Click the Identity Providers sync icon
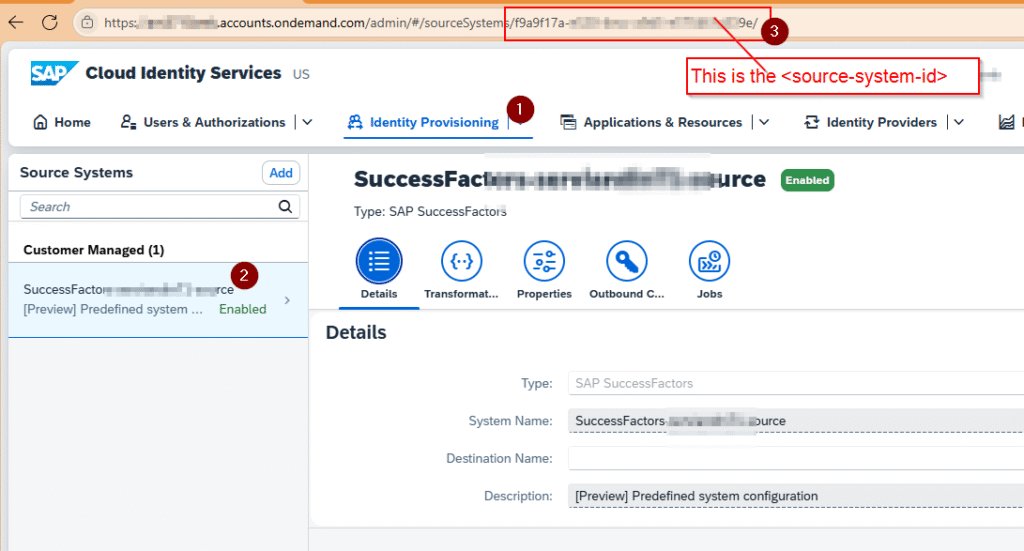1024x551 pixels. click(x=812, y=122)
